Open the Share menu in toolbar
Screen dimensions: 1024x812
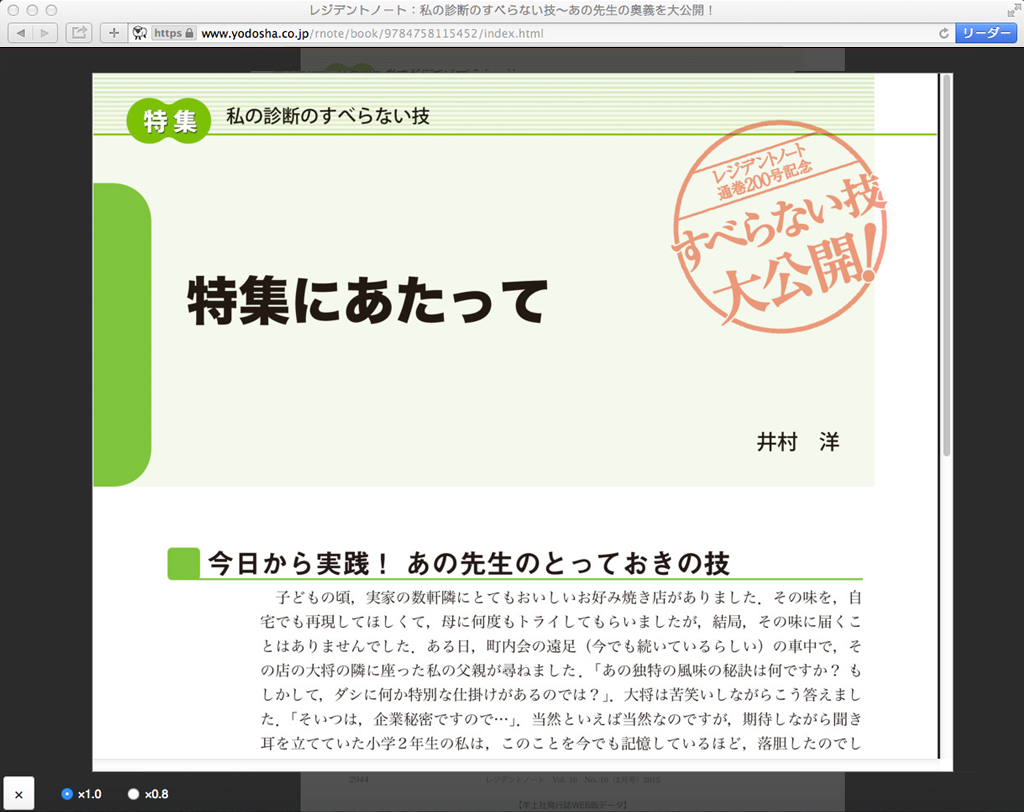pyautogui.click(x=79, y=33)
